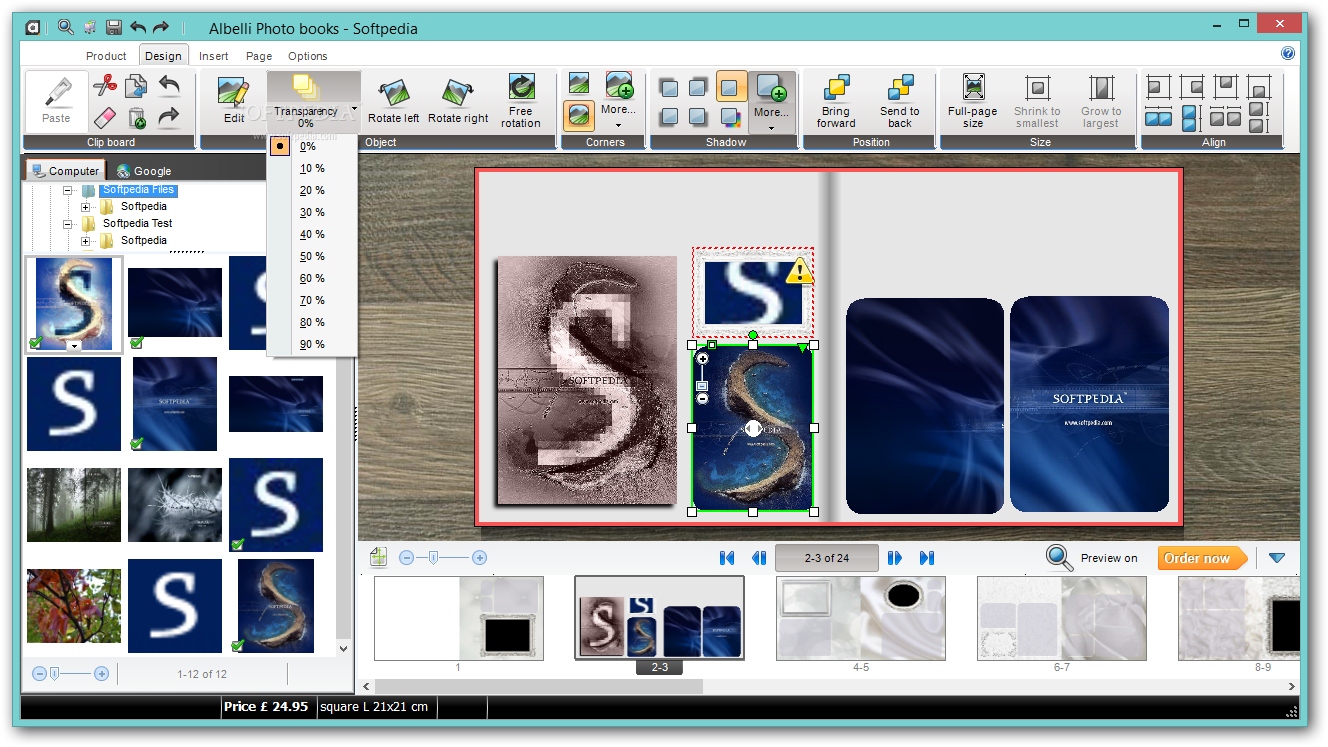
Task: Select 0% transparency radio option
Action: 282,146
